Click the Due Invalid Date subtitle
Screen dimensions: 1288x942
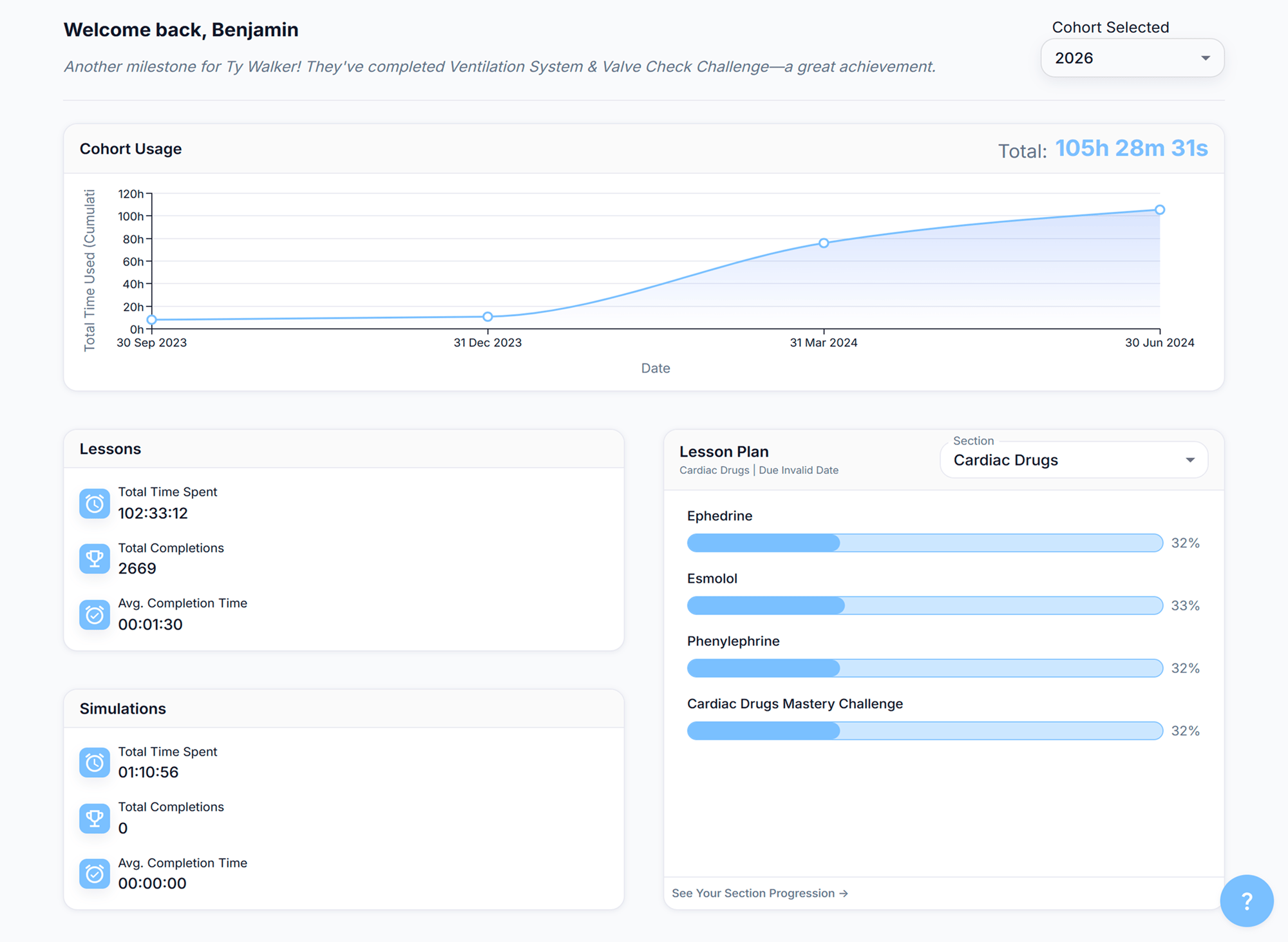[x=799, y=470]
